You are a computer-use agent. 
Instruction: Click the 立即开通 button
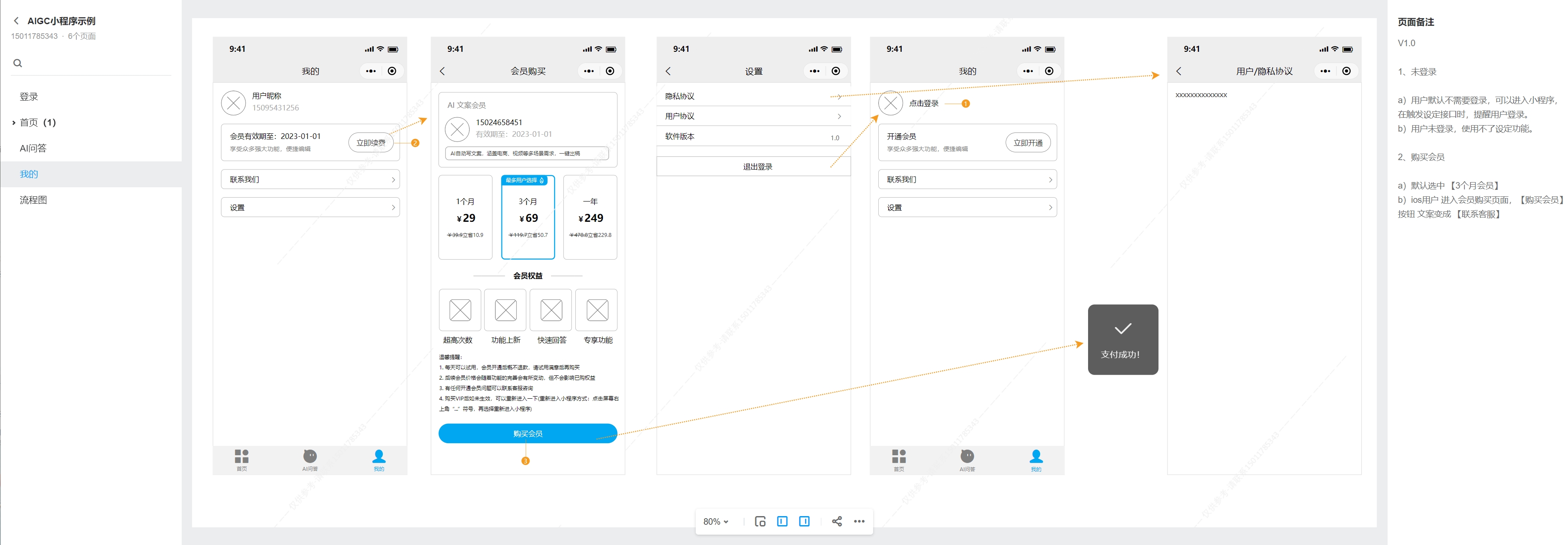[x=1028, y=142]
